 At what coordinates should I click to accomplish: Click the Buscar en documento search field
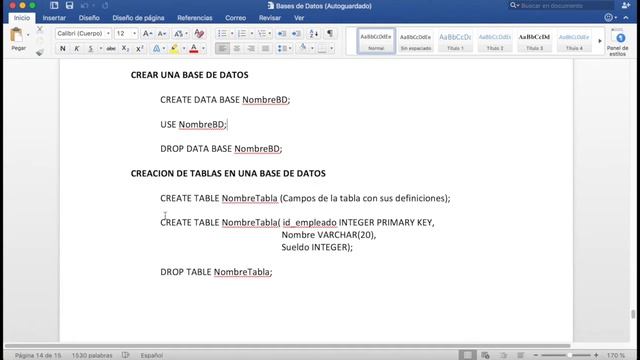click(560, 6)
